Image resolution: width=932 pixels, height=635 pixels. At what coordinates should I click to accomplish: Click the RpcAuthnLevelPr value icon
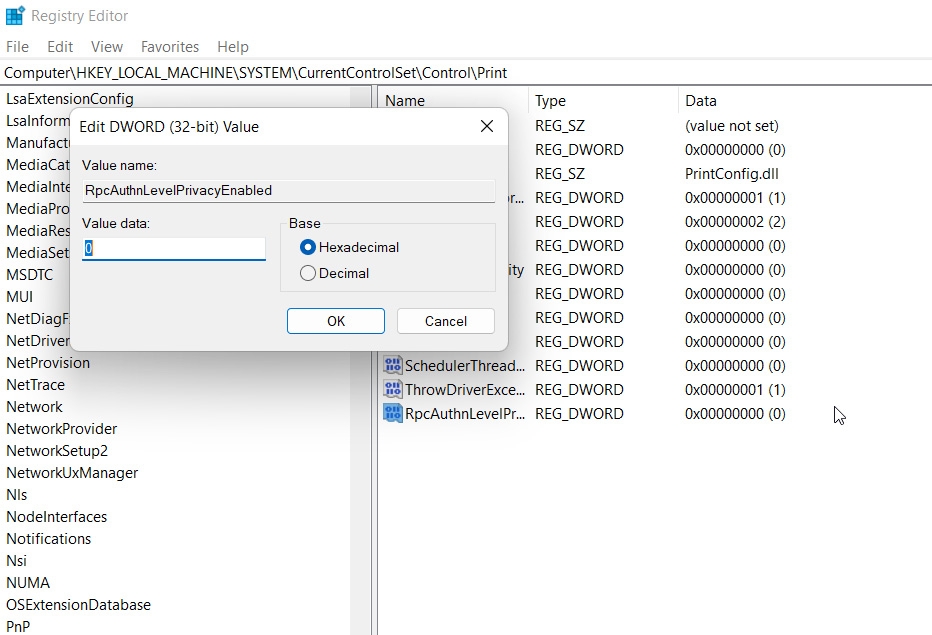(392, 413)
